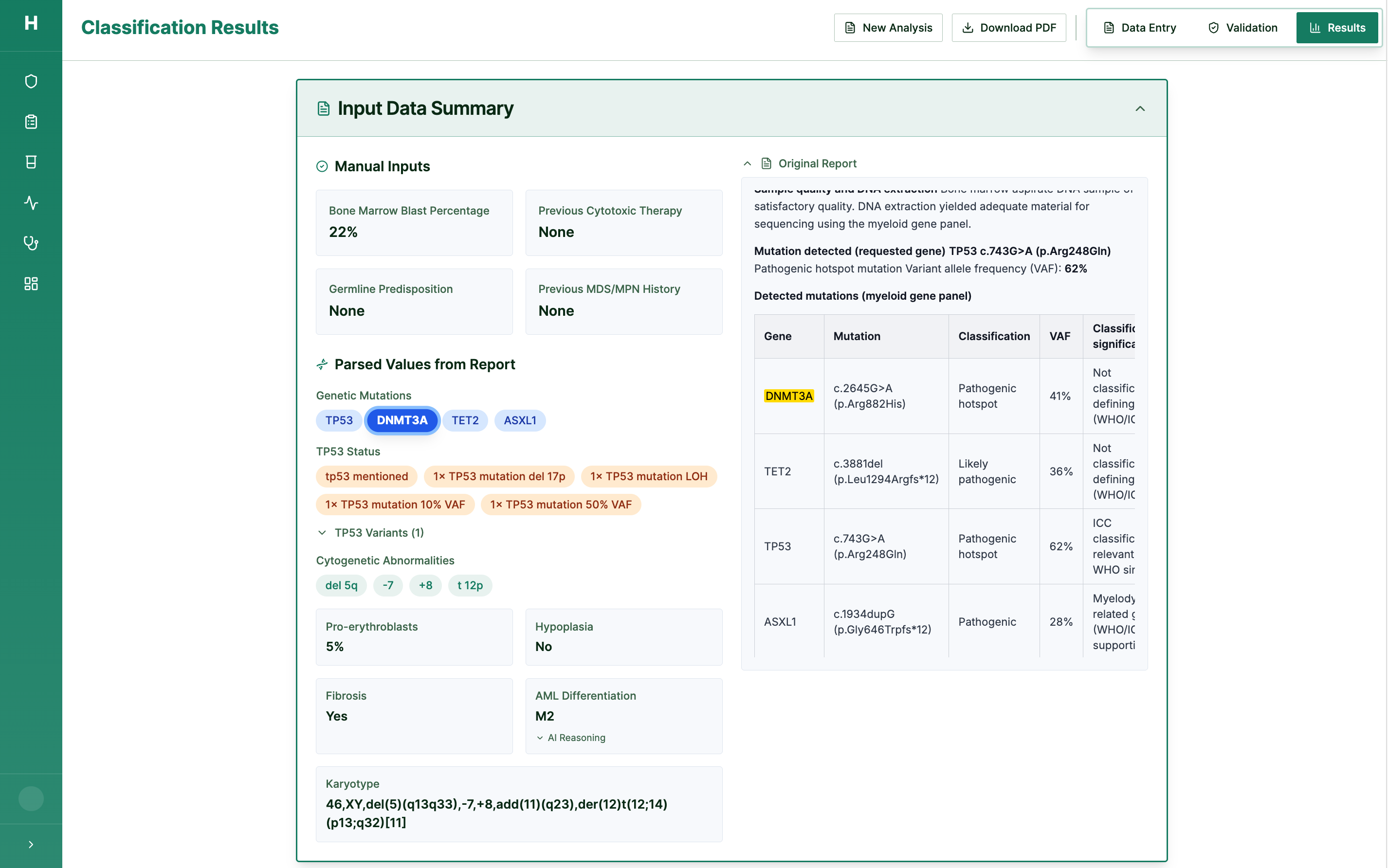Open the clipboard list sidebar icon
Viewport: 1388px width, 868px height.
tap(31, 122)
